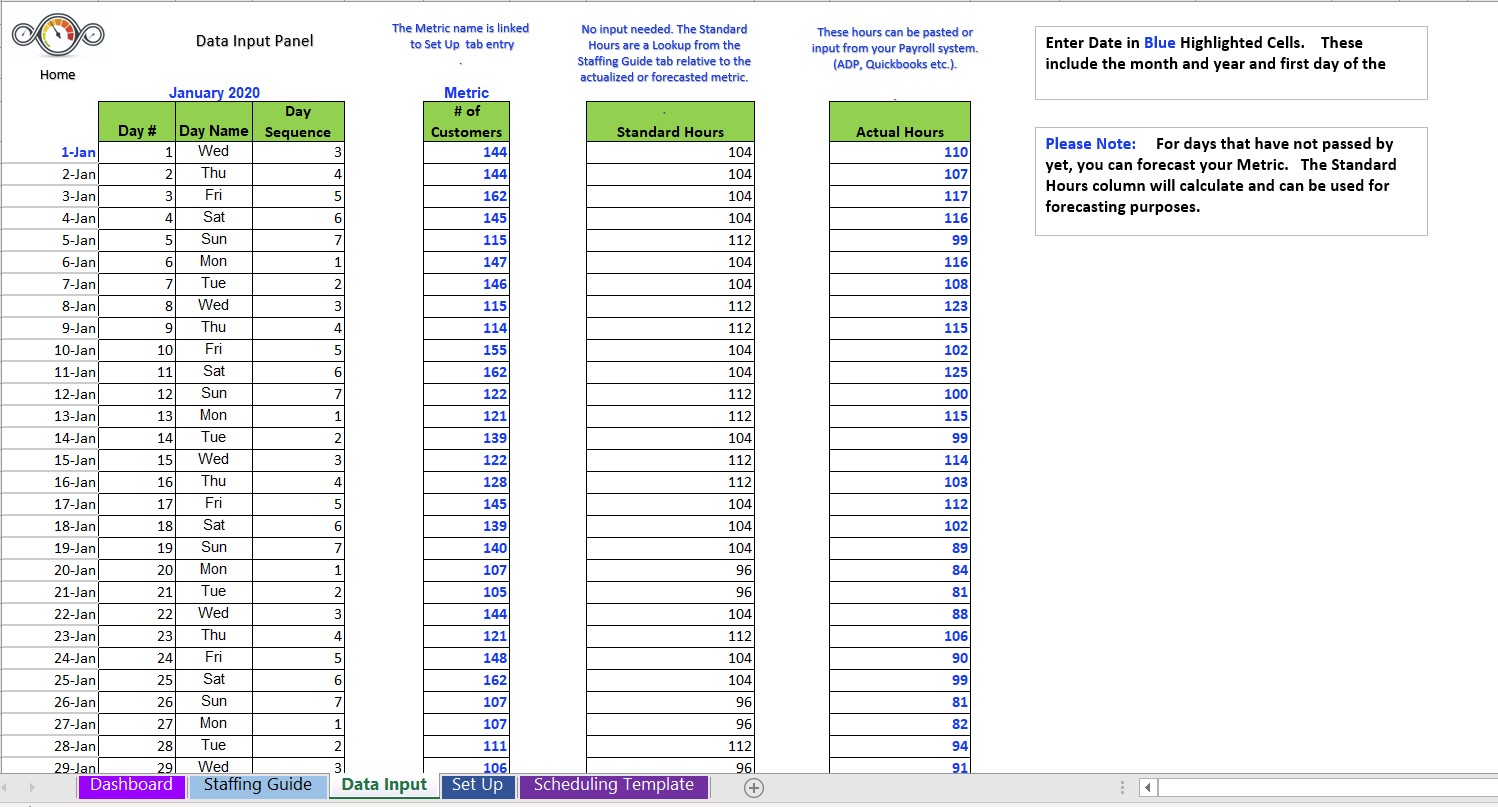Select customers cell for 10-Jan showing 155
Screen dimensions: 1498x807
pyautogui.click(x=466, y=350)
